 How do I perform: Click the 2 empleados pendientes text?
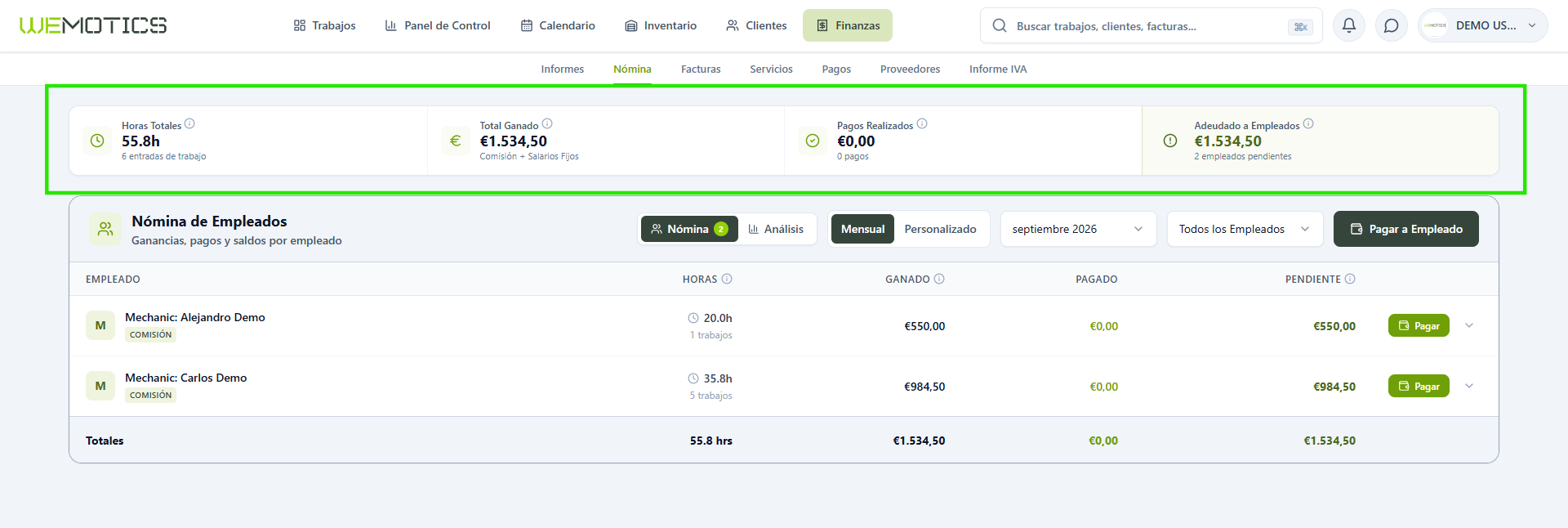tap(1243, 156)
